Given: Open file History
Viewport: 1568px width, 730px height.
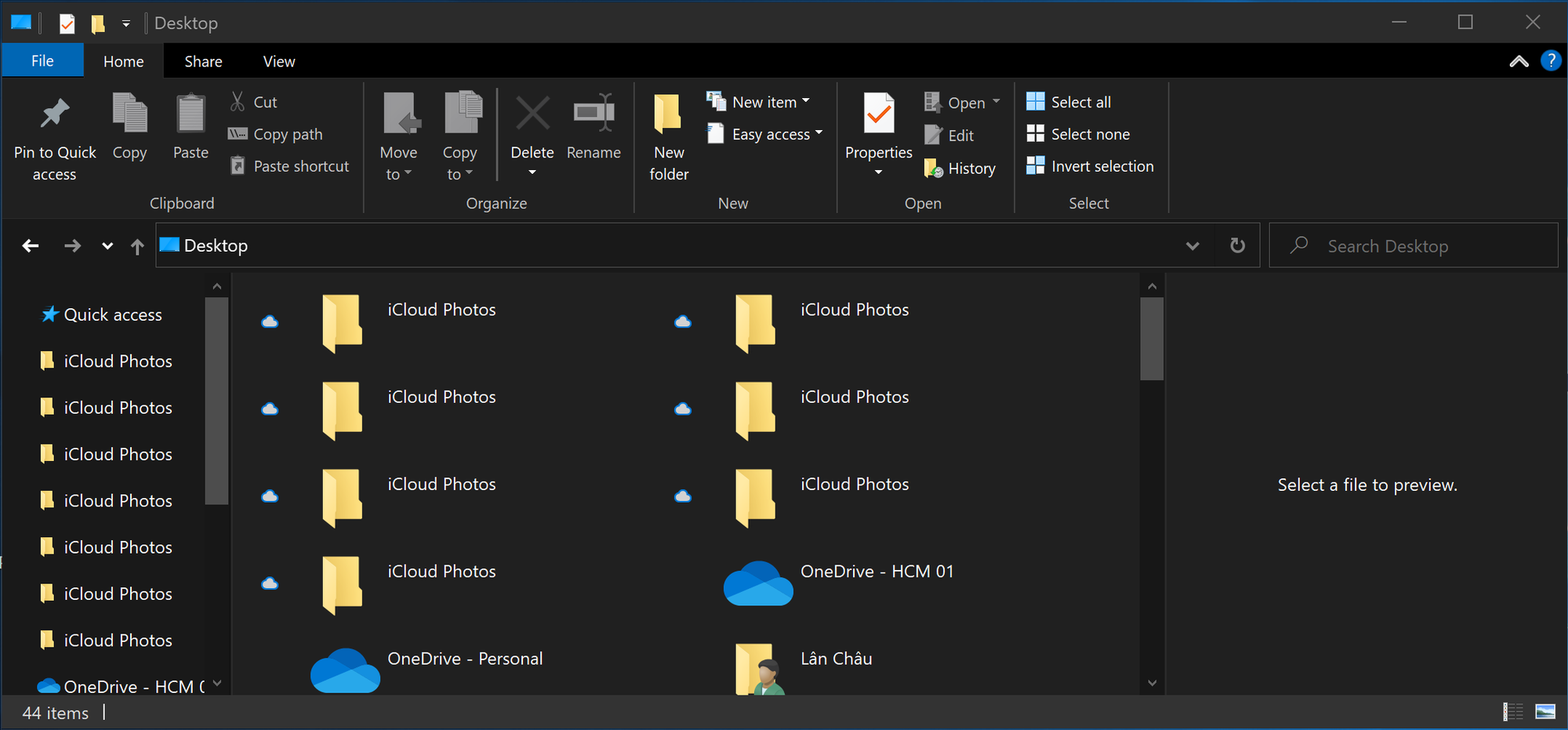Looking at the screenshot, I should tap(960, 168).
